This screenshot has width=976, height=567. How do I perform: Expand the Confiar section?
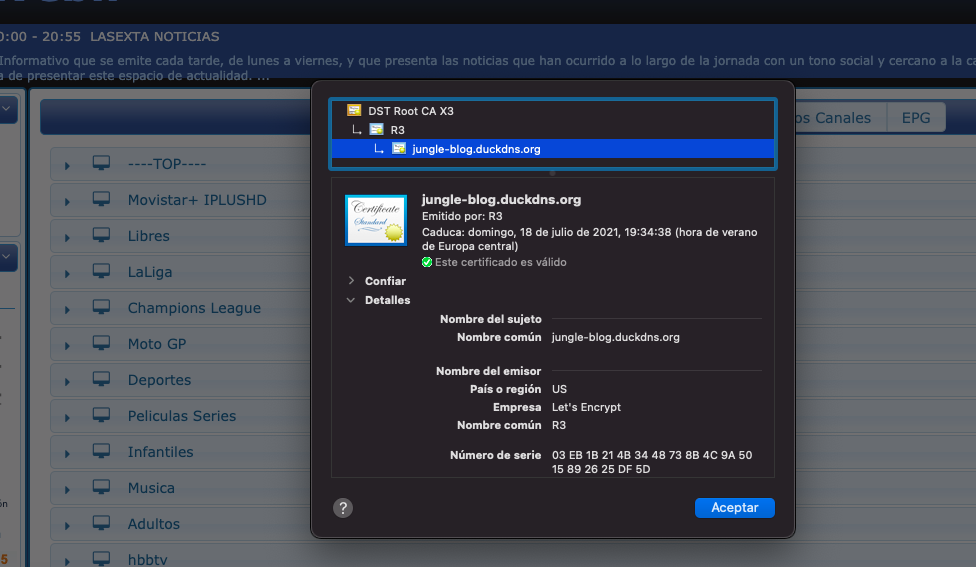coord(351,281)
